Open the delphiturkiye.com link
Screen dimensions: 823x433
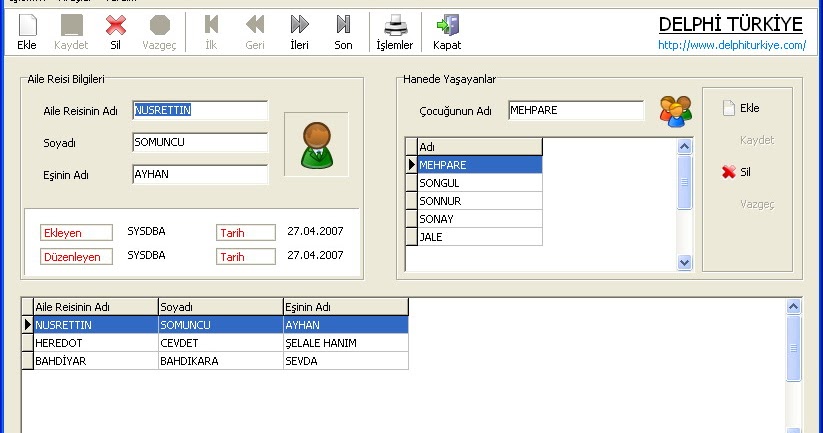pyautogui.click(x=732, y=45)
